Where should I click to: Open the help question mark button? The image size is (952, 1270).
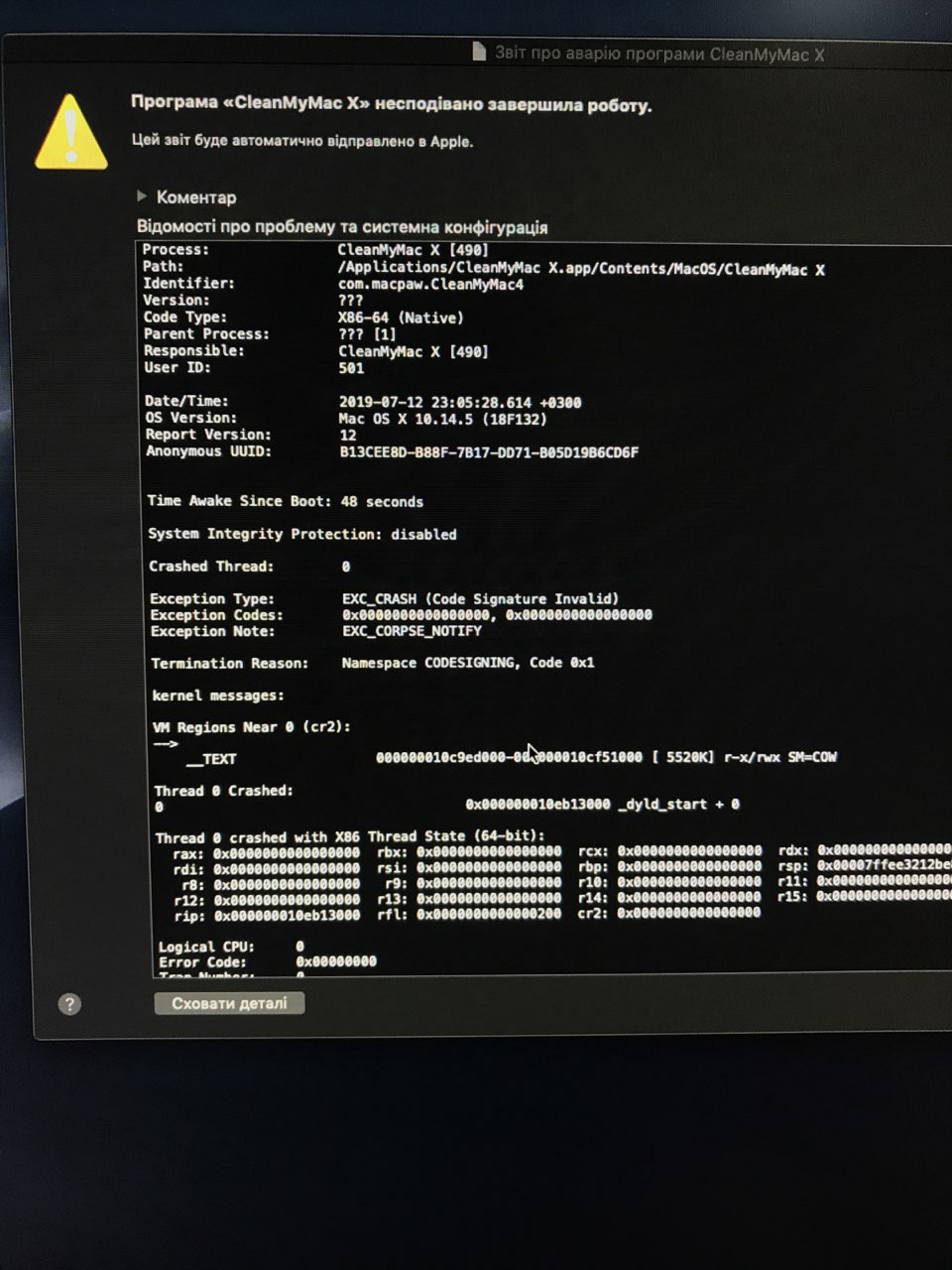[69, 1004]
